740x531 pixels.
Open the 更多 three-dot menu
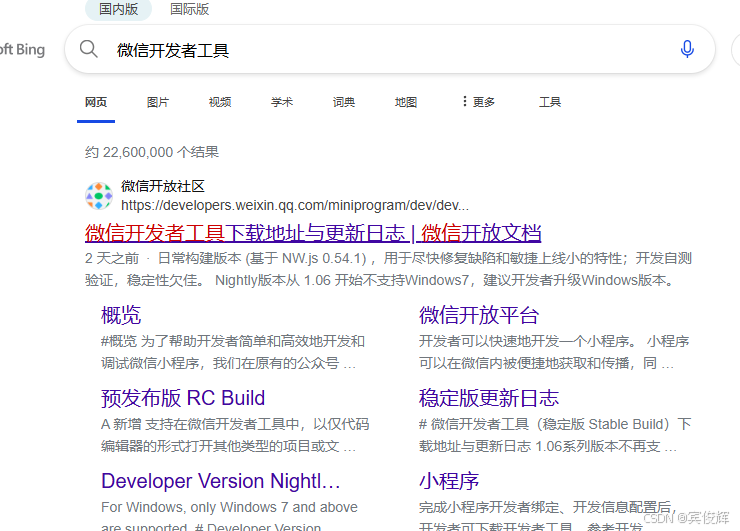(x=479, y=102)
